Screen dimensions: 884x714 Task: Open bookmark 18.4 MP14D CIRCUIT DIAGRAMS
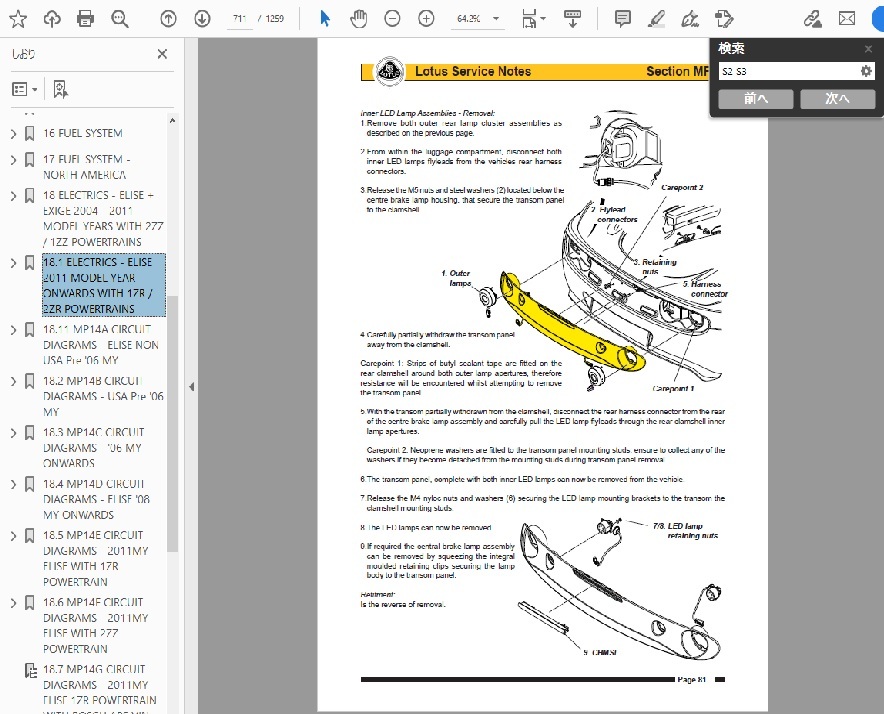click(x=96, y=499)
